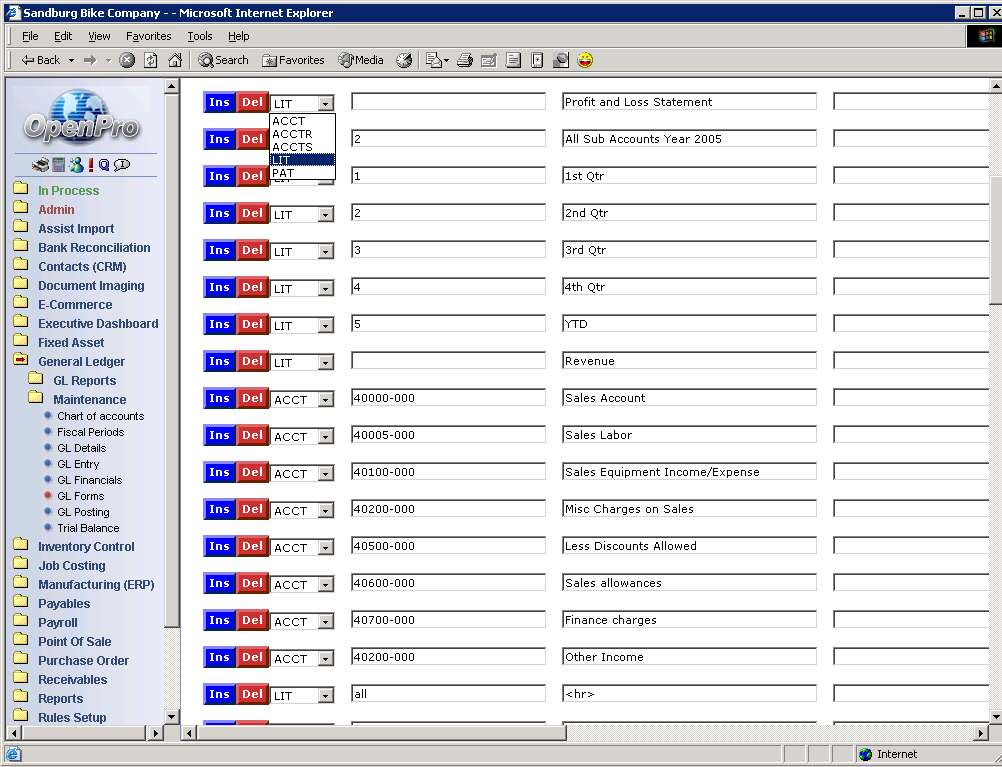Select ACCTS option in open dropdown list
1002x767 pixels.
(x=292, y=147)
